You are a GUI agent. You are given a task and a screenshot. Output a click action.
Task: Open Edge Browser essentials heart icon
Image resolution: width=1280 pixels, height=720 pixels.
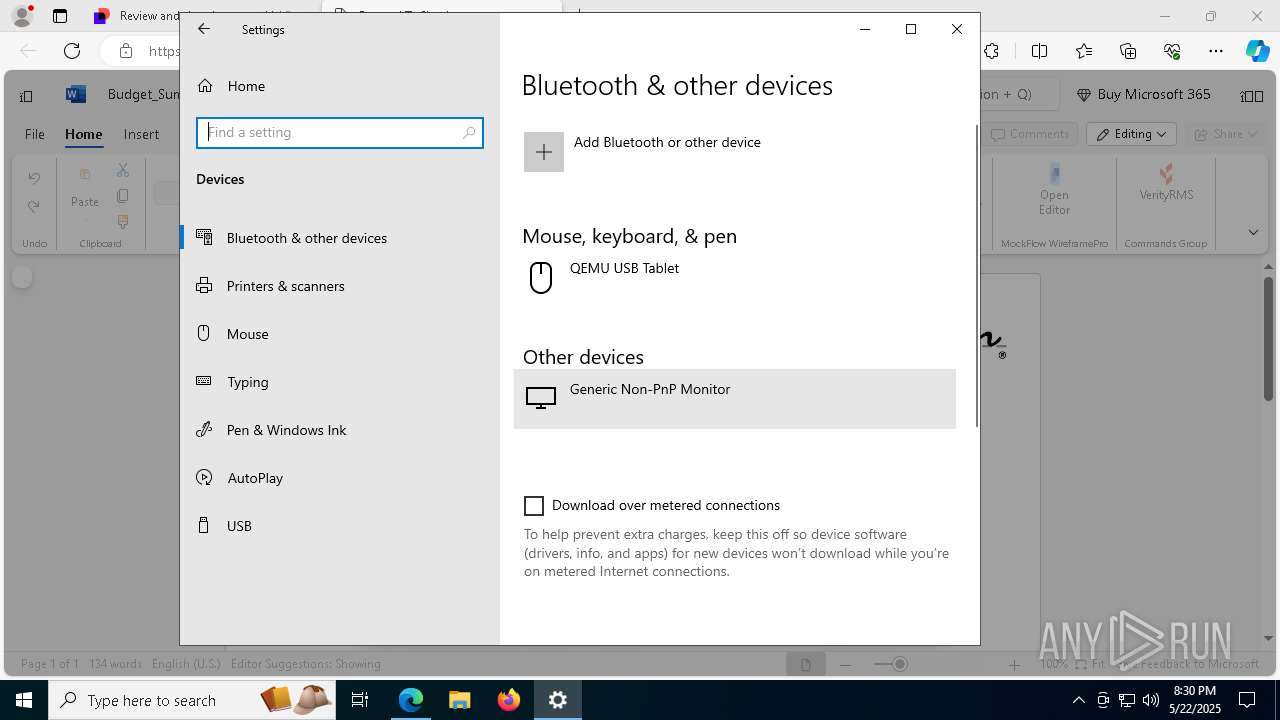1172,51
